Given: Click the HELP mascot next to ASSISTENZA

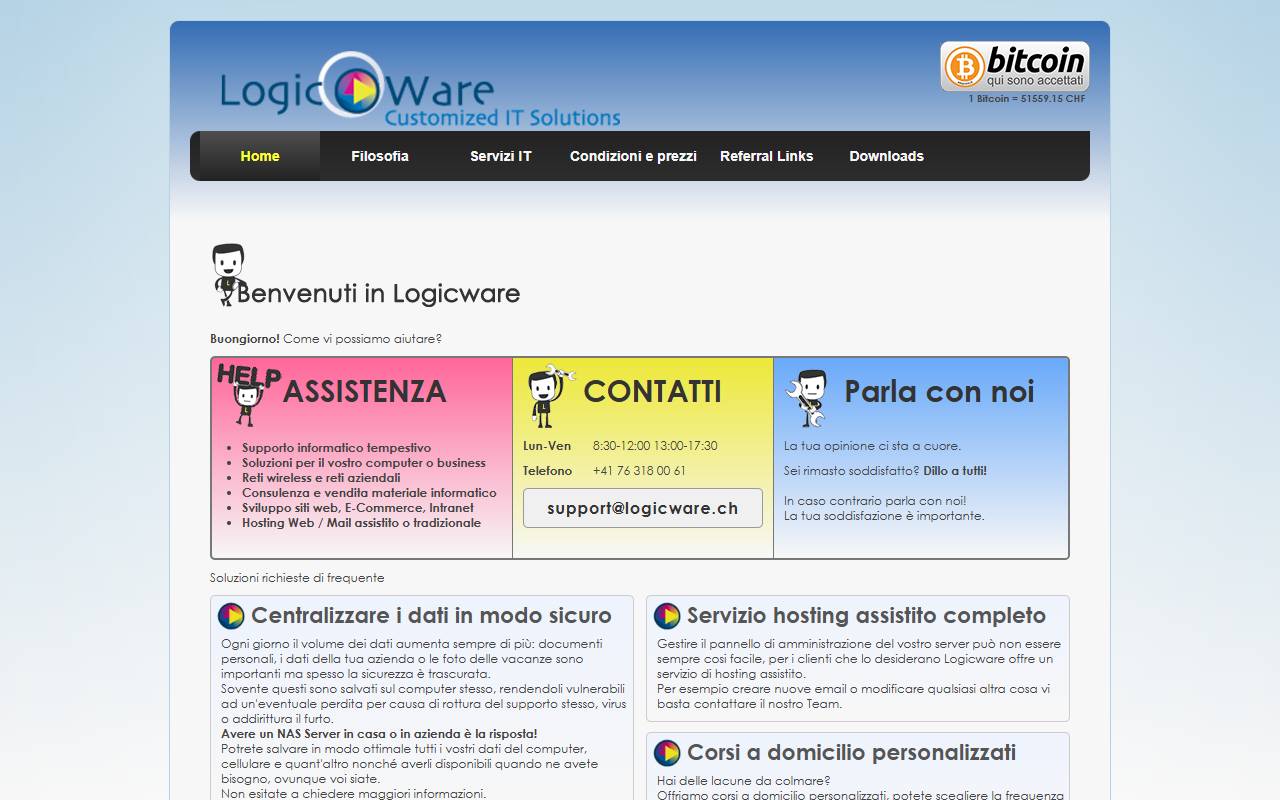Looking at the screenshot, I should click(x=248, y=394).
